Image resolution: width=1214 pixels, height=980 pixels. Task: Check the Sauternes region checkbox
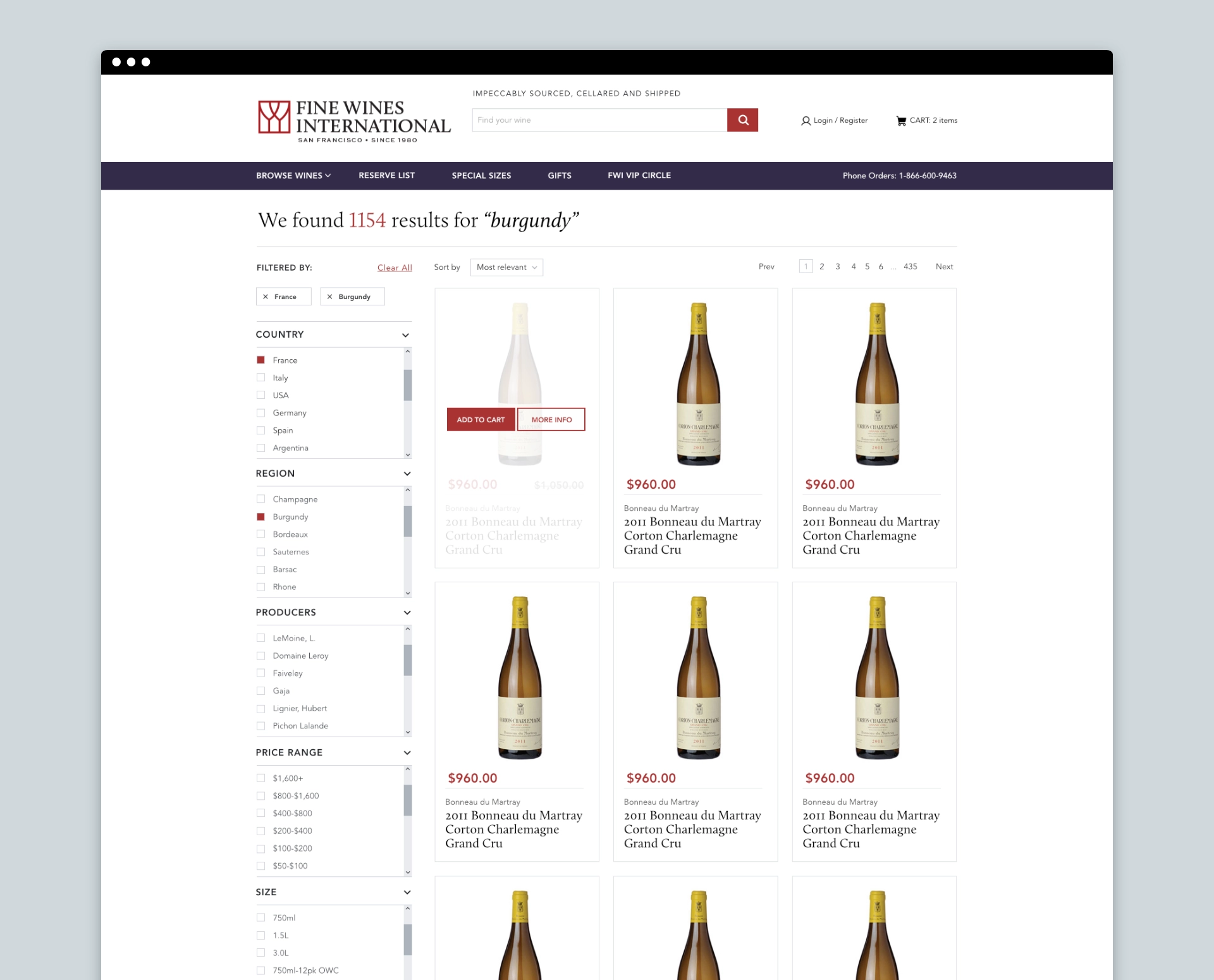[261, 552]
